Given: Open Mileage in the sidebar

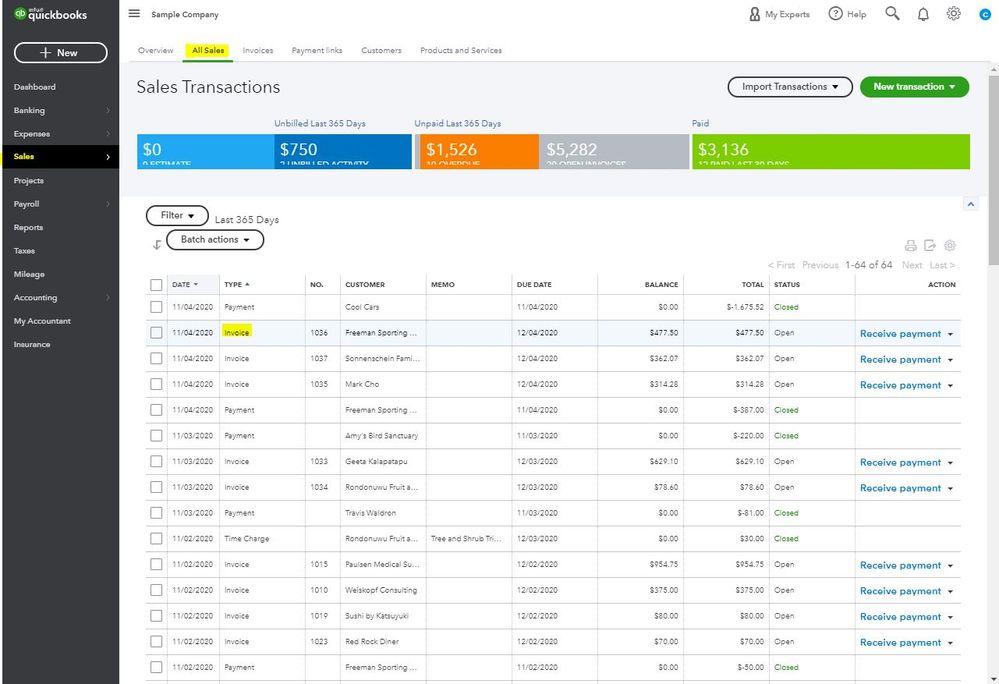Looking at the screenshot, I should [29, 274].
